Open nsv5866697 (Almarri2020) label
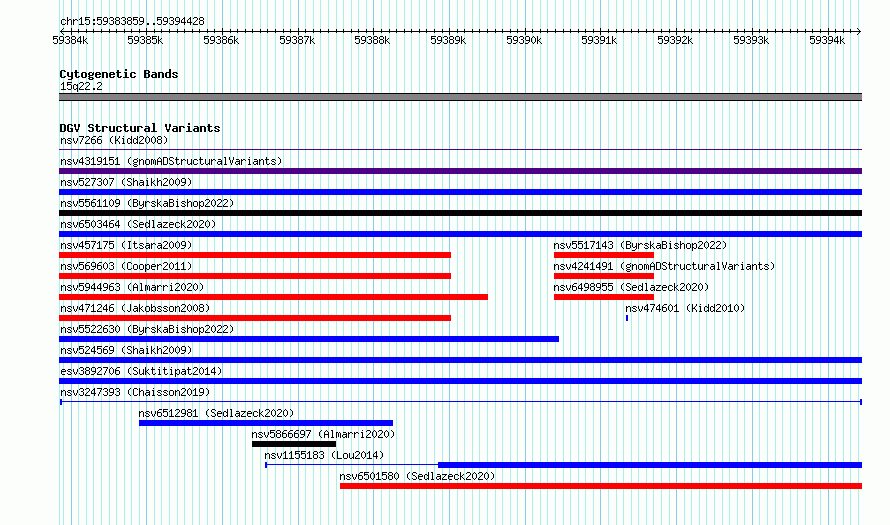This screenshot has height=525, width=890. (x=323, y=434)
